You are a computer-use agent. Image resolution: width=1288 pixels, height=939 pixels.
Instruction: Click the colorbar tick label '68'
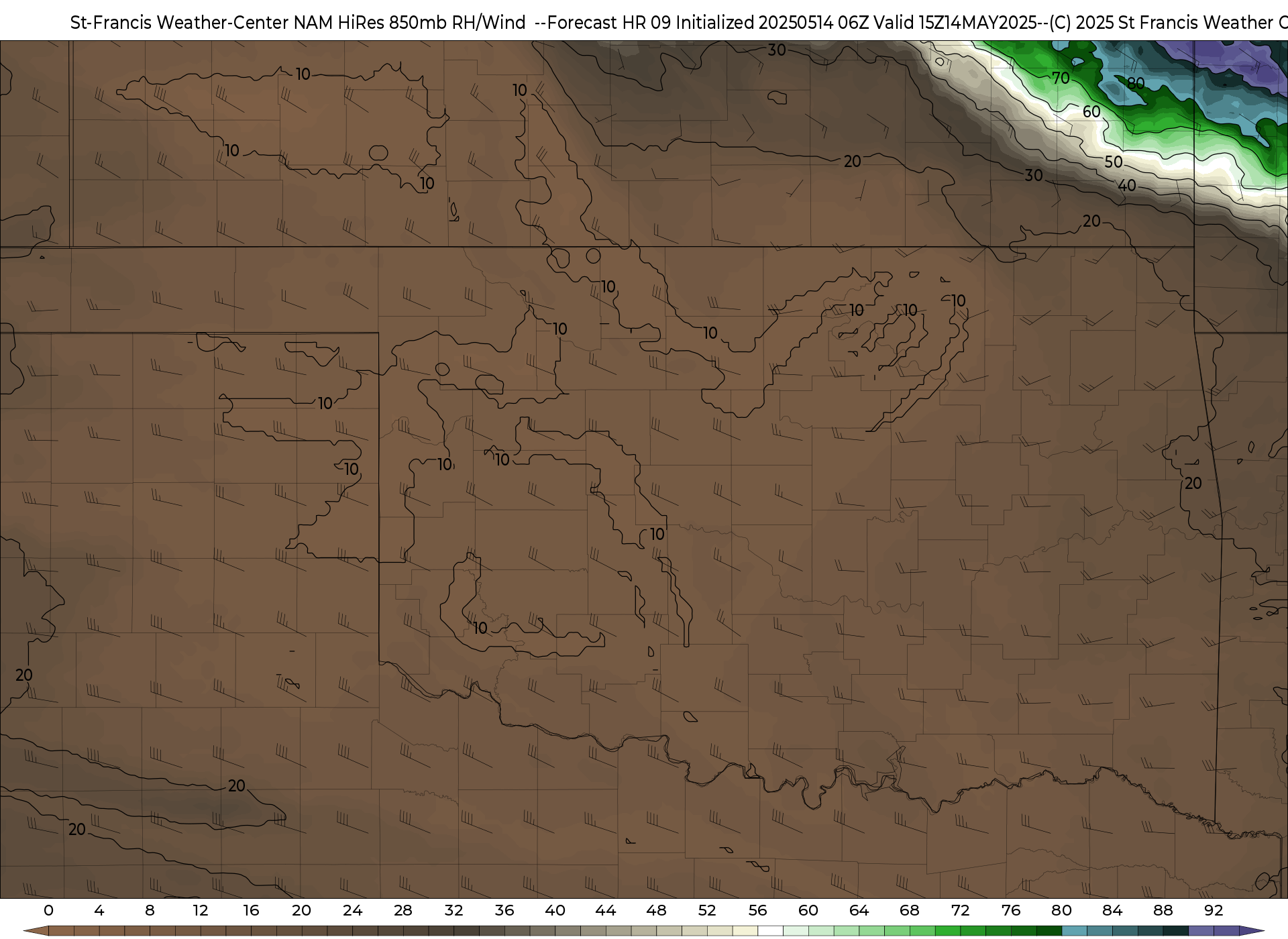(910, 910)
